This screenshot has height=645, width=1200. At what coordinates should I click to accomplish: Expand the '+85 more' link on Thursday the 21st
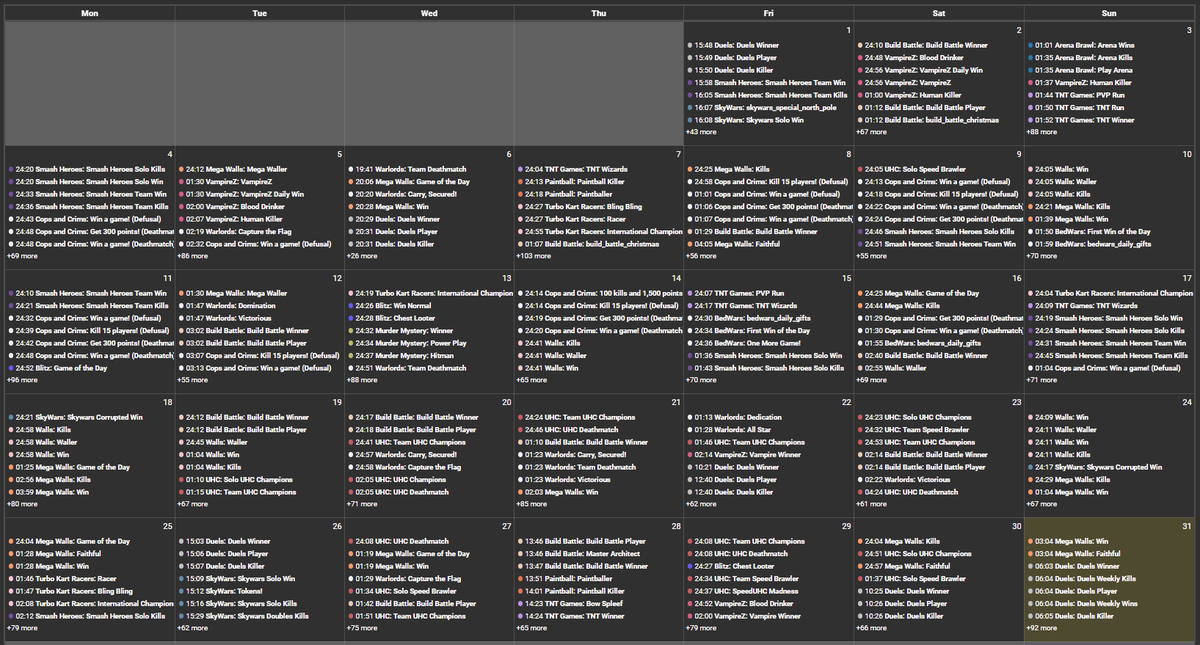tap(531, 504)
